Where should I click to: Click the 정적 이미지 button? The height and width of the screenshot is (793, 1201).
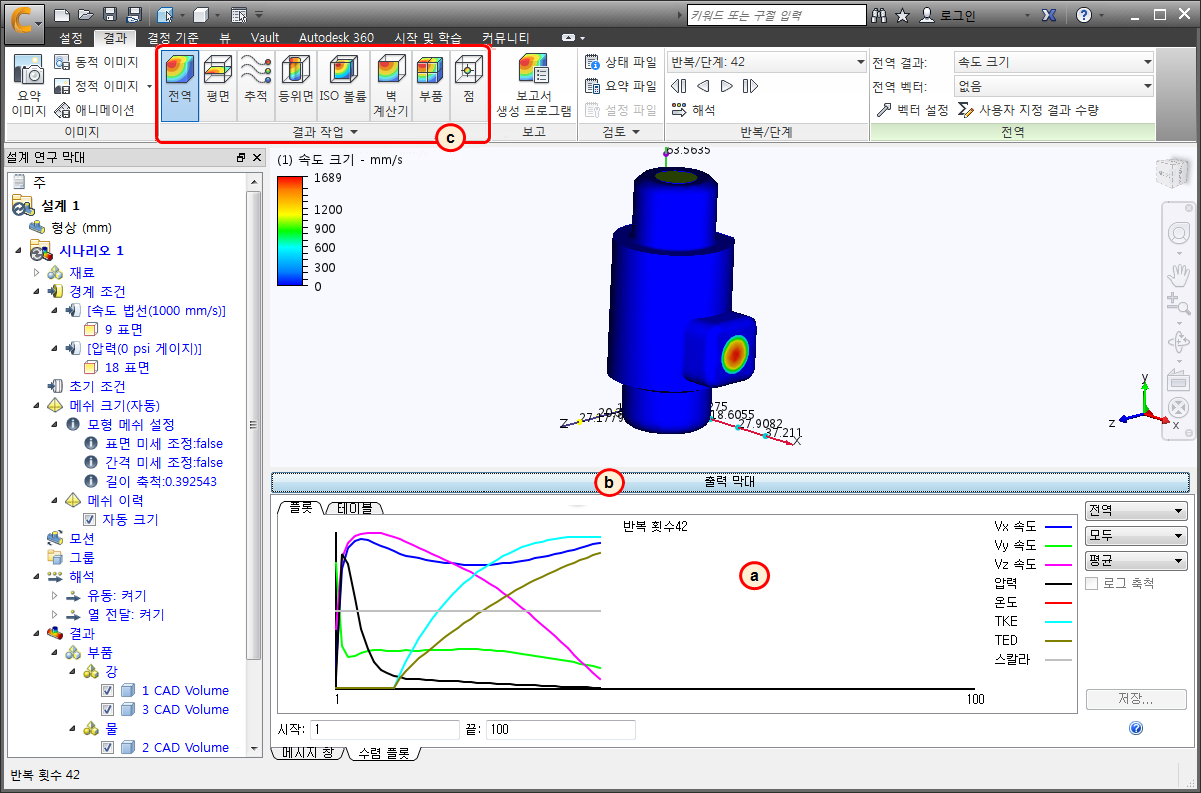98,86
